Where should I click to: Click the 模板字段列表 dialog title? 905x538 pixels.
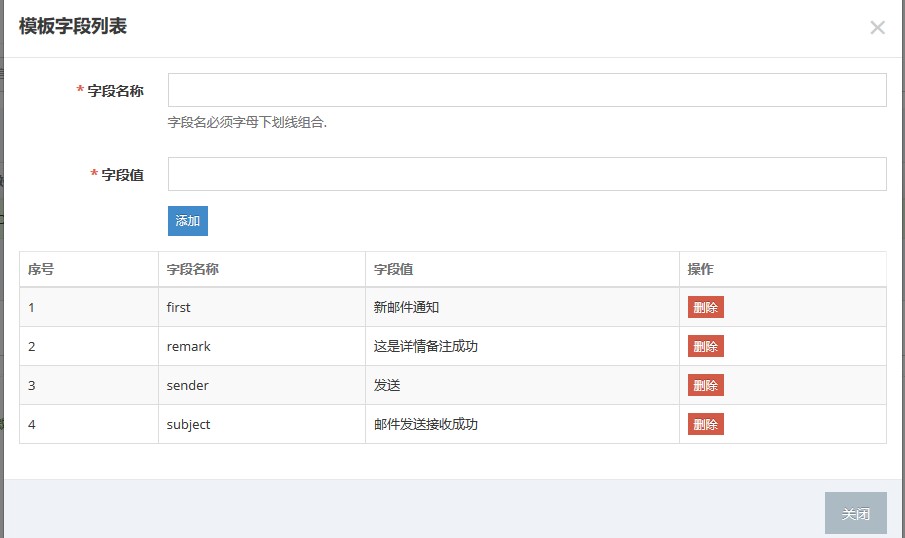[73, 27]
